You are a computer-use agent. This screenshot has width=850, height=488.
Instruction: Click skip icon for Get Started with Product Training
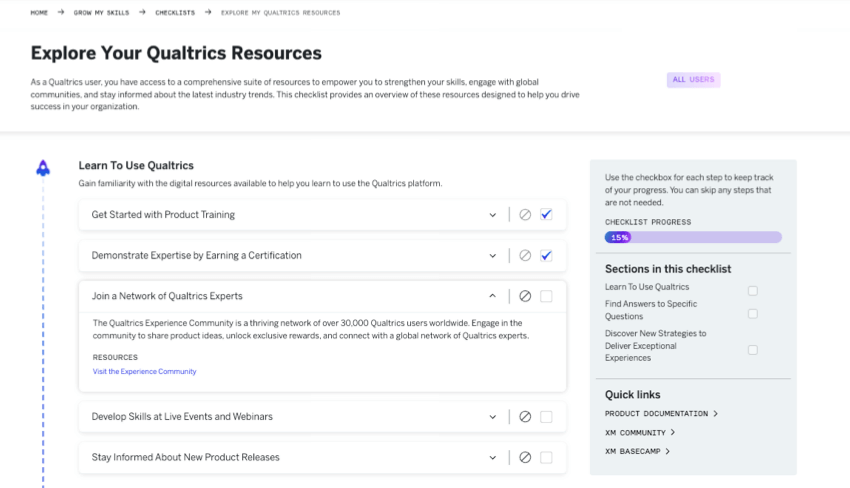click(525, 215)
